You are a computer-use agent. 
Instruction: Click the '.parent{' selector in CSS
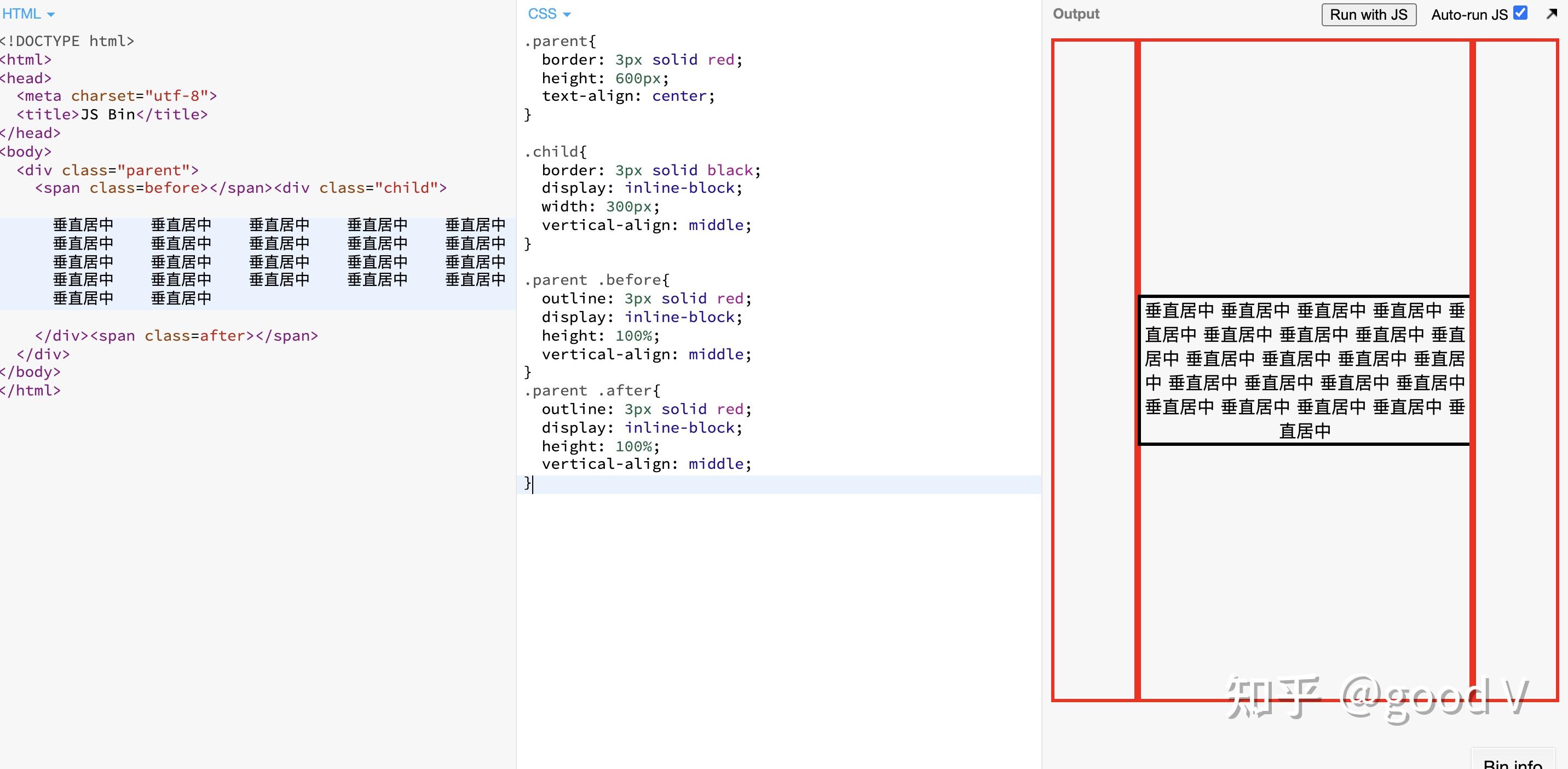coord(560,41)
